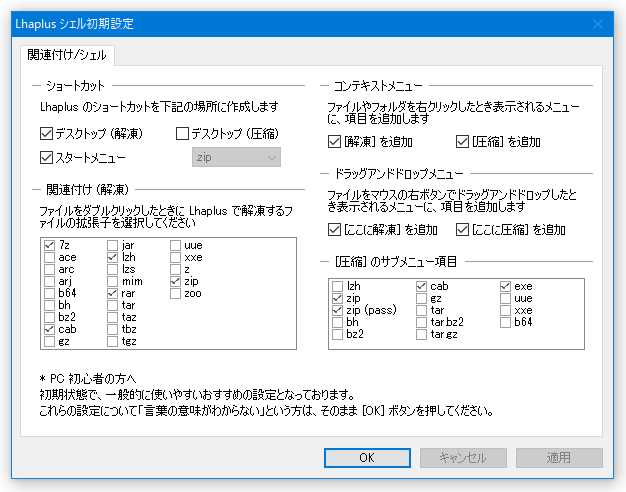Image resolution: width=626 pixels, height=492 pixels.
Task: Check bz2 in compression submenu list
Action: (337, 334)
